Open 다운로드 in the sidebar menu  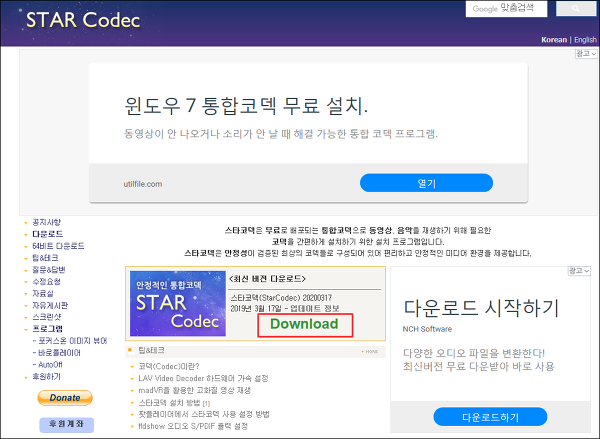[47, 234]
